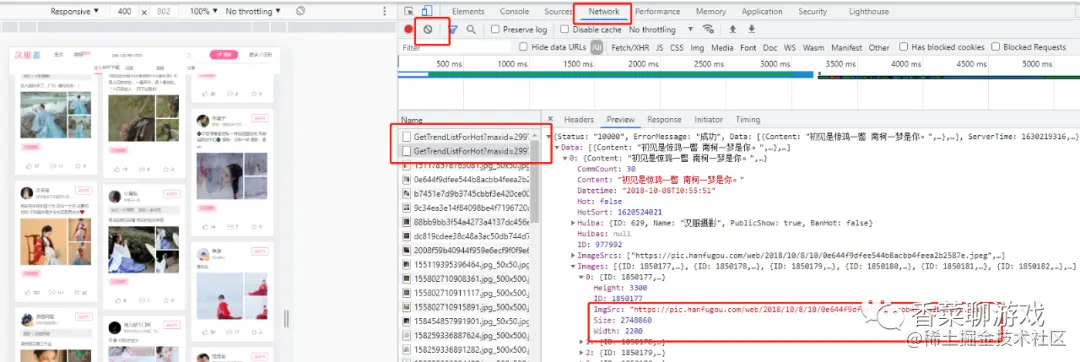Open the Memory tab
The image size is (1080, 362).
click(x=711, y=12)
